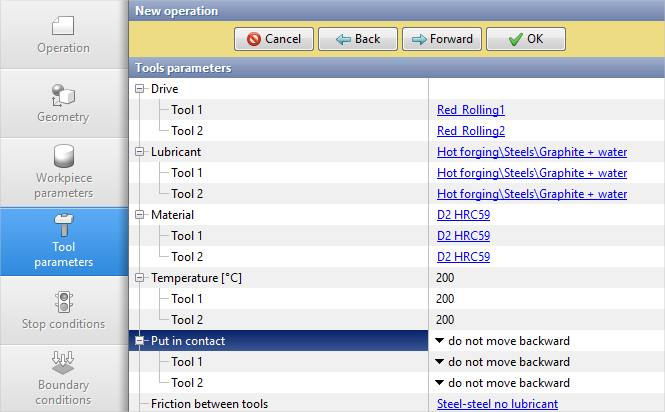Viewport: 665px width, 412px height.
Task: Open Boundary conditions arrows icon
Action: coord(64,362)
